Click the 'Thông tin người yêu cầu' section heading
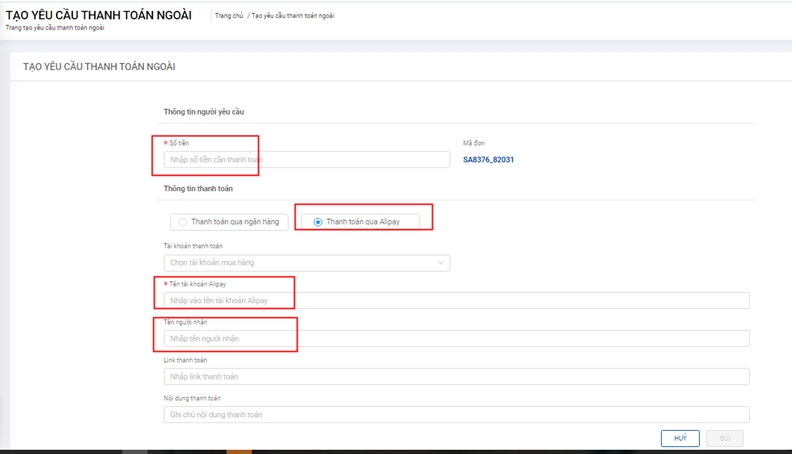The height and width of the screenshot is (454, 796). click(204, 112)
